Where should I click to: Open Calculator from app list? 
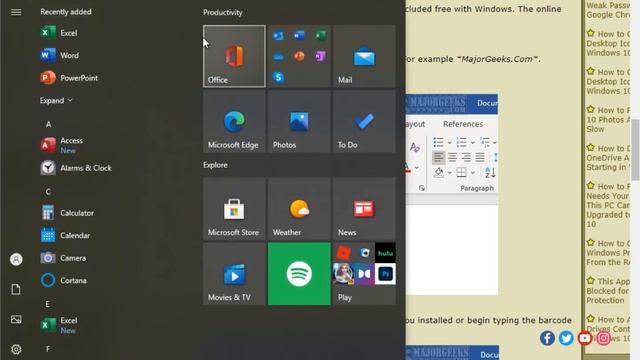point(67,213)
